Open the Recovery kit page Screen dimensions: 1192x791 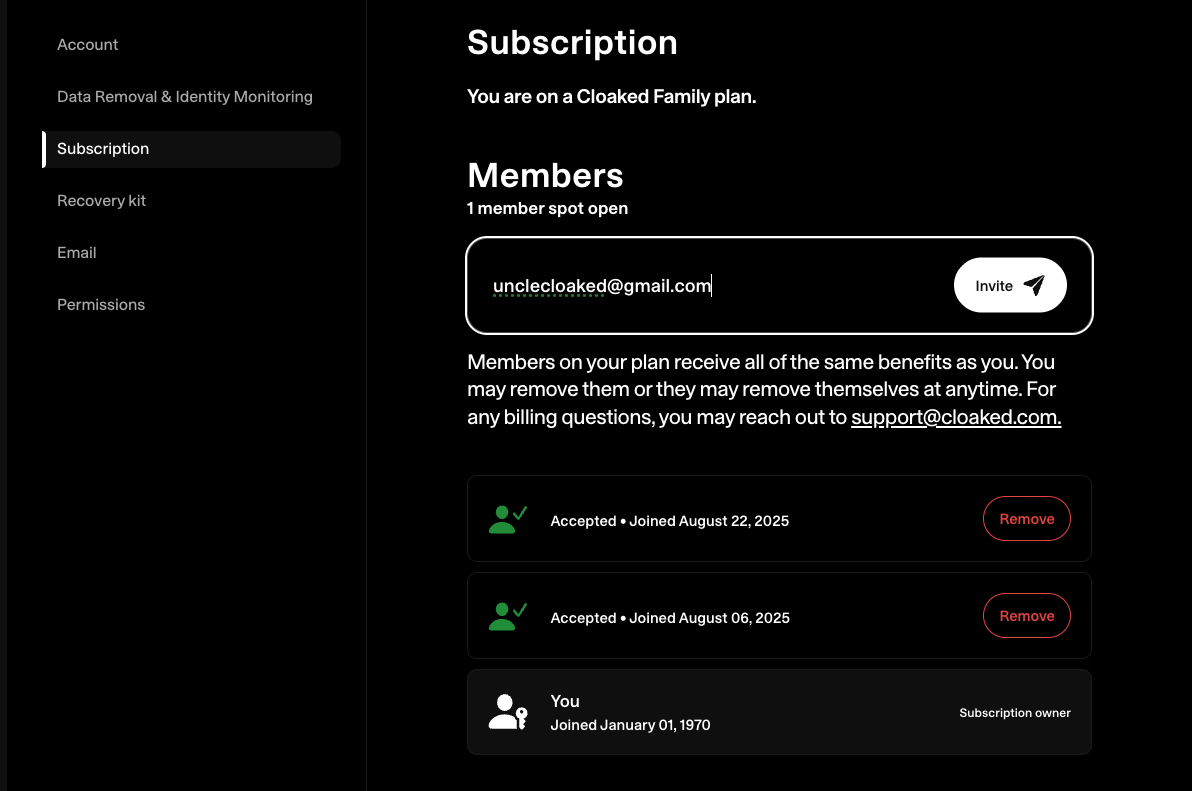point(101,201)
